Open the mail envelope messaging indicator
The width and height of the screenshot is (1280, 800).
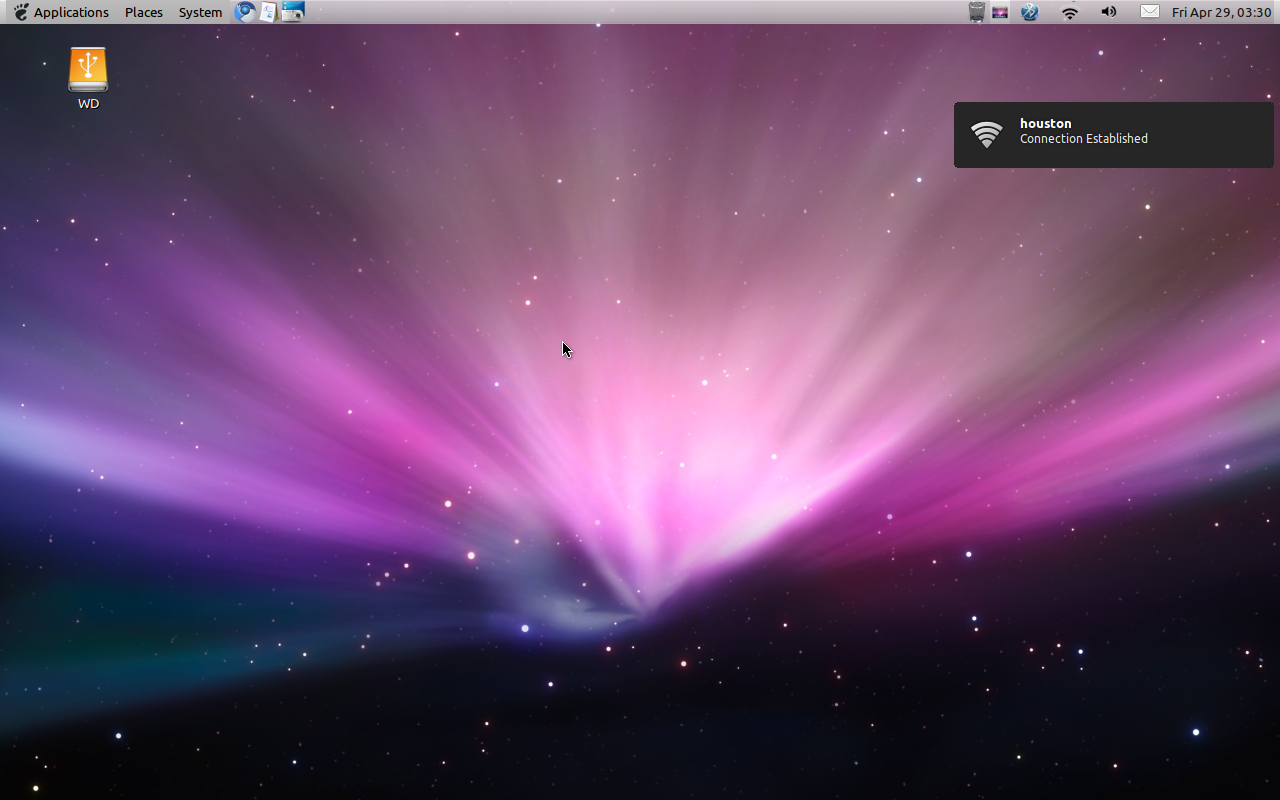1150,12
